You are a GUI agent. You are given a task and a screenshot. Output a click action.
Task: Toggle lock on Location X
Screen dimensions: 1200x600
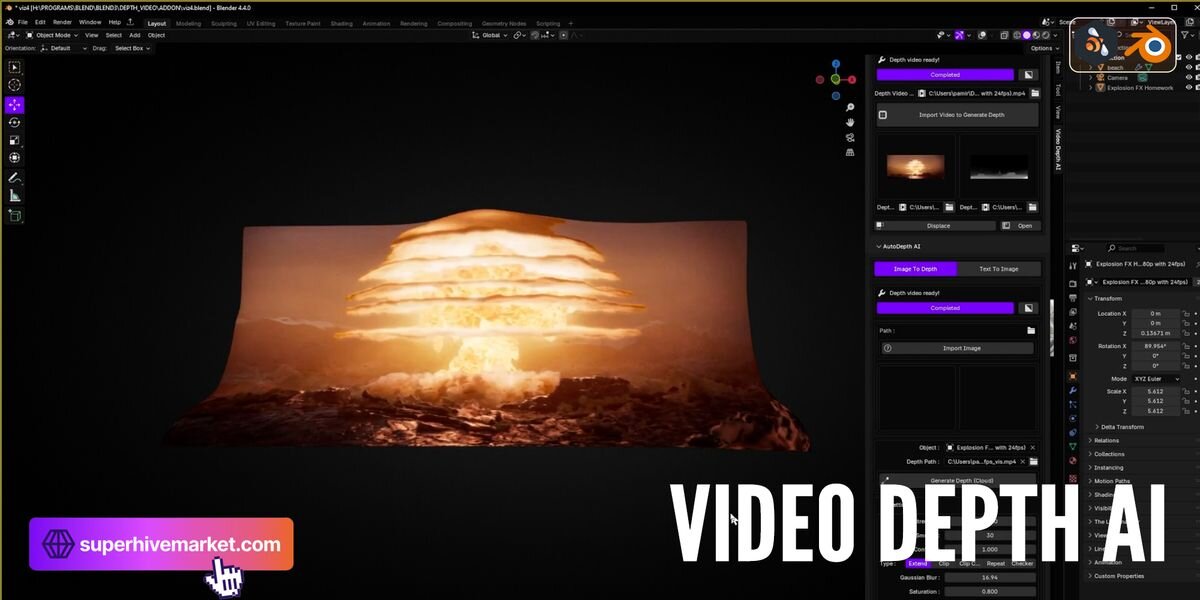click(1185, 314)
